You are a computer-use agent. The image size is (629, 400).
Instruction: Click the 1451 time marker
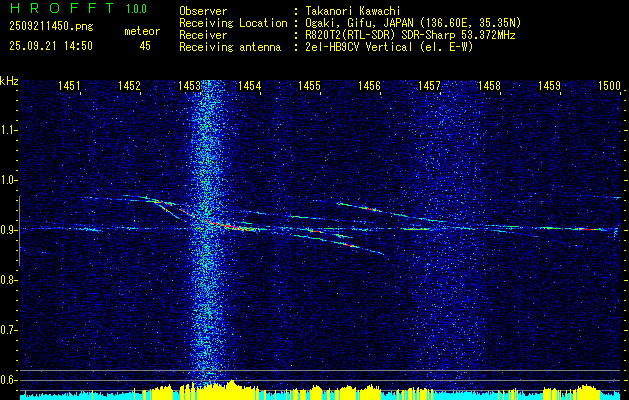(x=69, y=85)
